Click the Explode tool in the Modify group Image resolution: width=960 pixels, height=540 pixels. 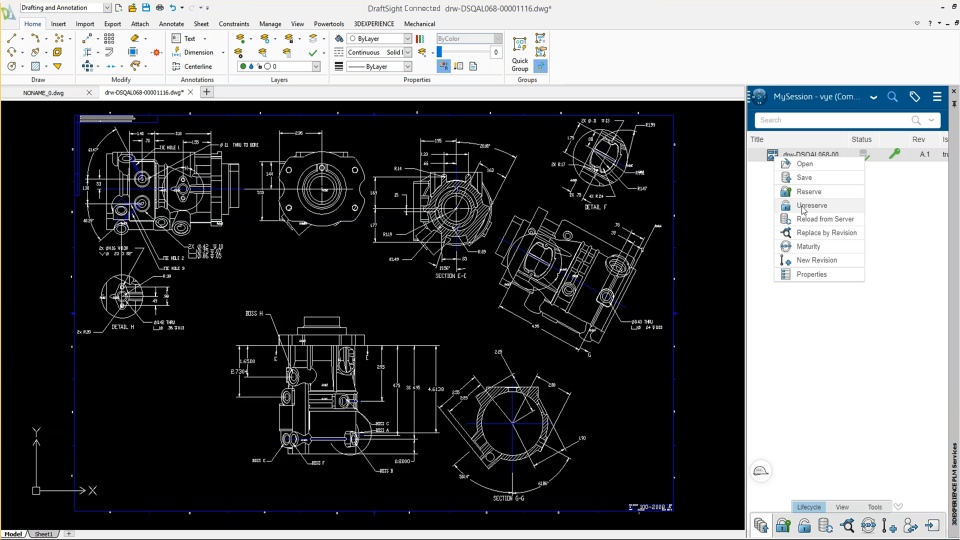click(x=157, y=52)
